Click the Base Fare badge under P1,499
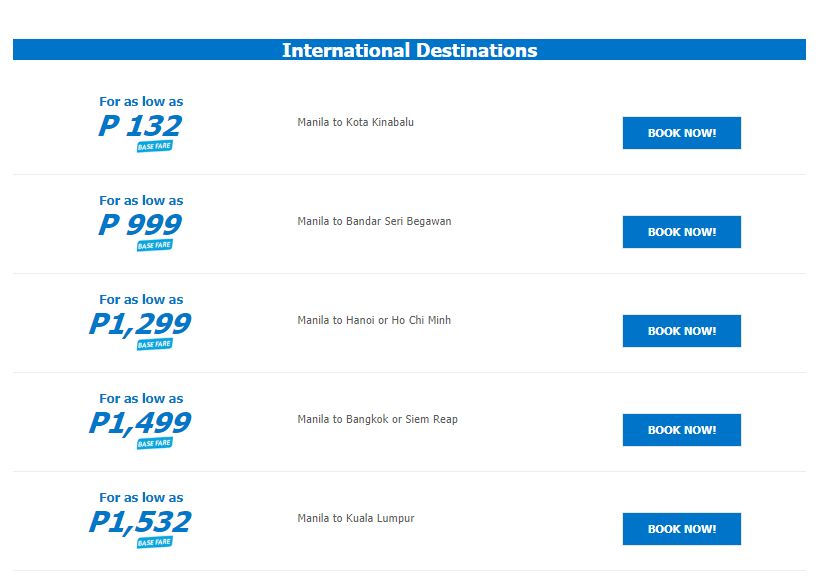The height and width of the screenshot is (577, 829). 154,443
